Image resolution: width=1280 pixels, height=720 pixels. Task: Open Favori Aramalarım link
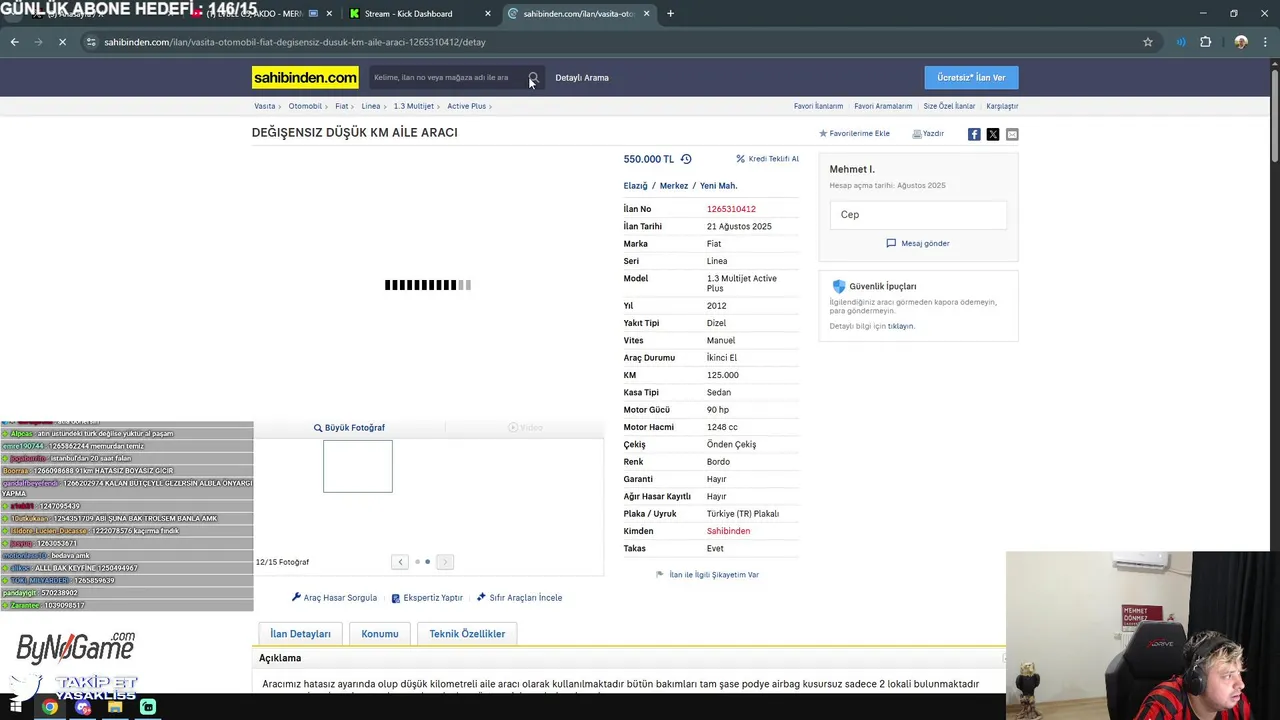(x=883, y=106)
